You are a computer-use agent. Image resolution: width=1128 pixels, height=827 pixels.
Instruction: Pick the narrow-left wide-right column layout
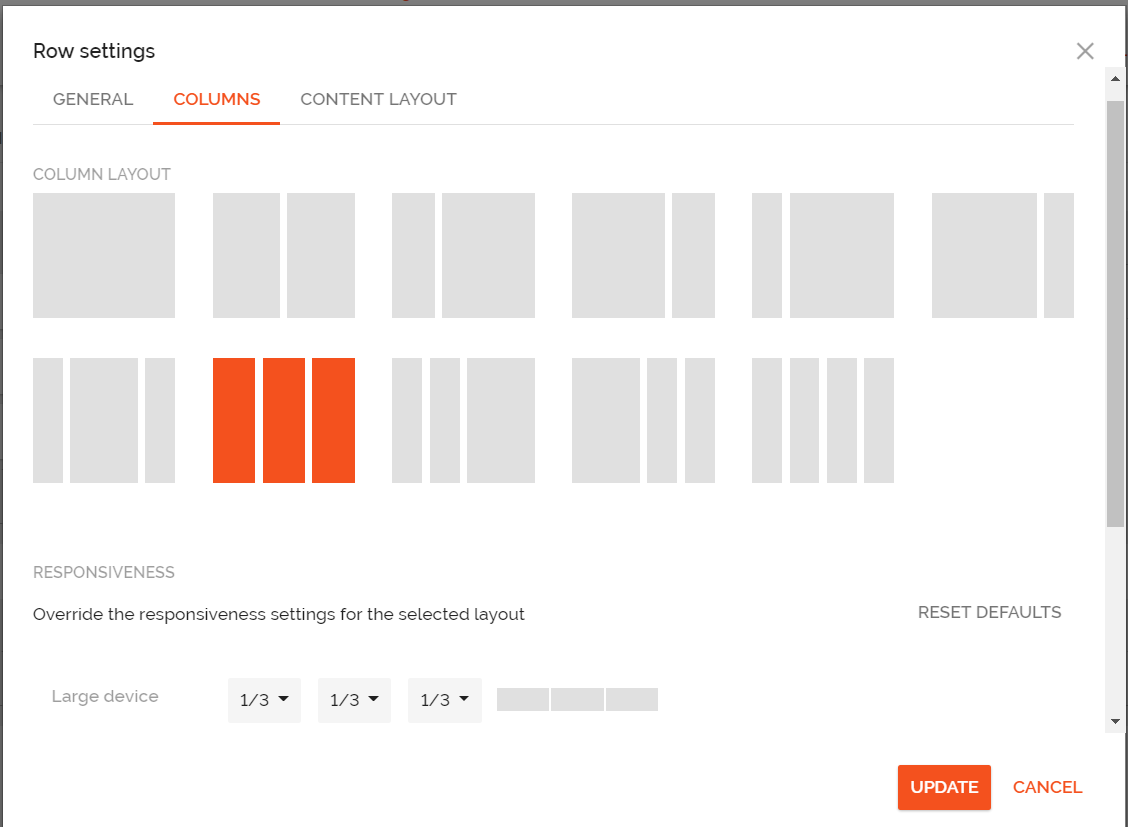click(x=463, y=255)
